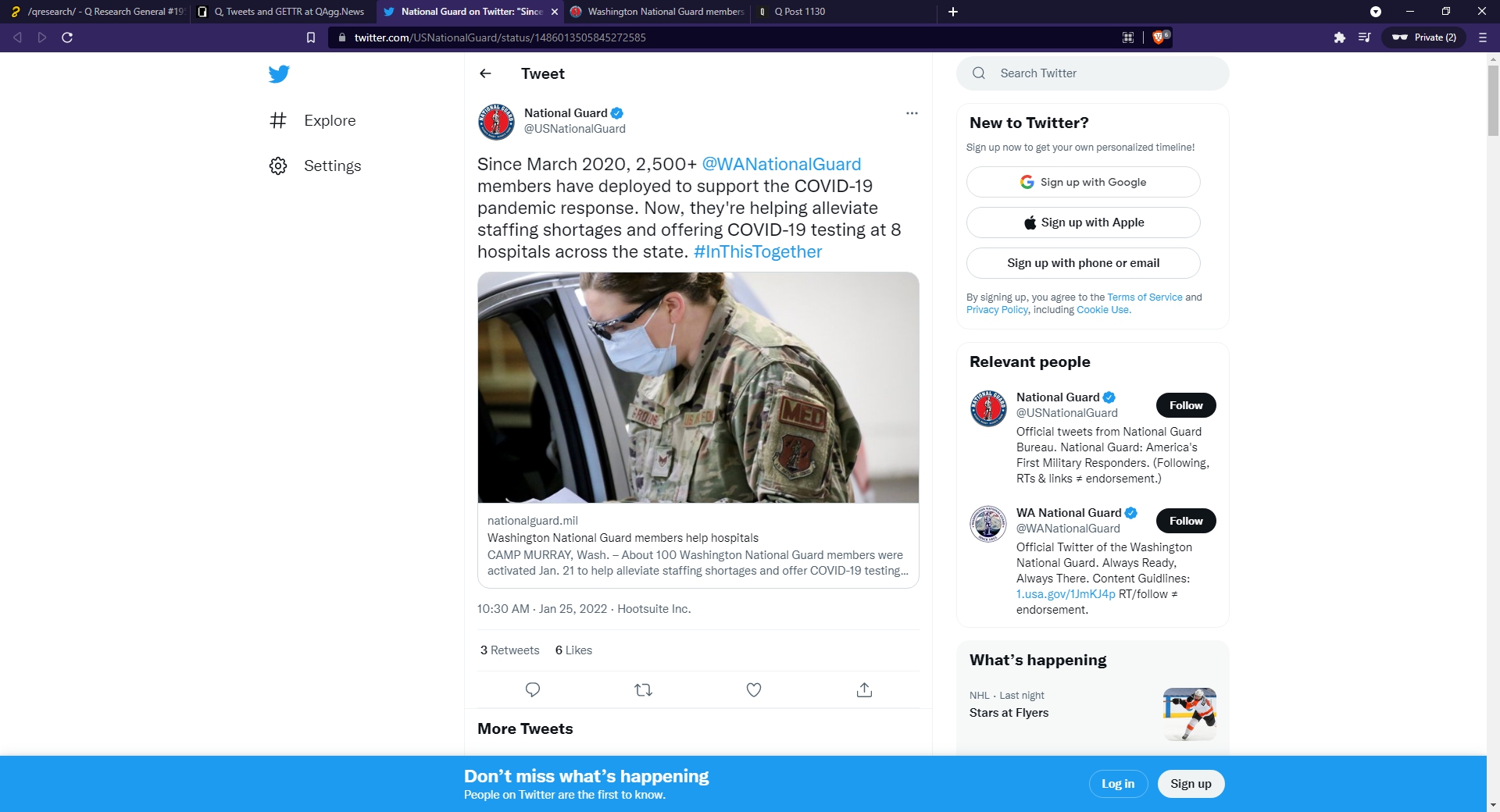Open the tweet's three-dot more menu
This screenshot has width=1500, height=812.
click(x=912, y=113)
